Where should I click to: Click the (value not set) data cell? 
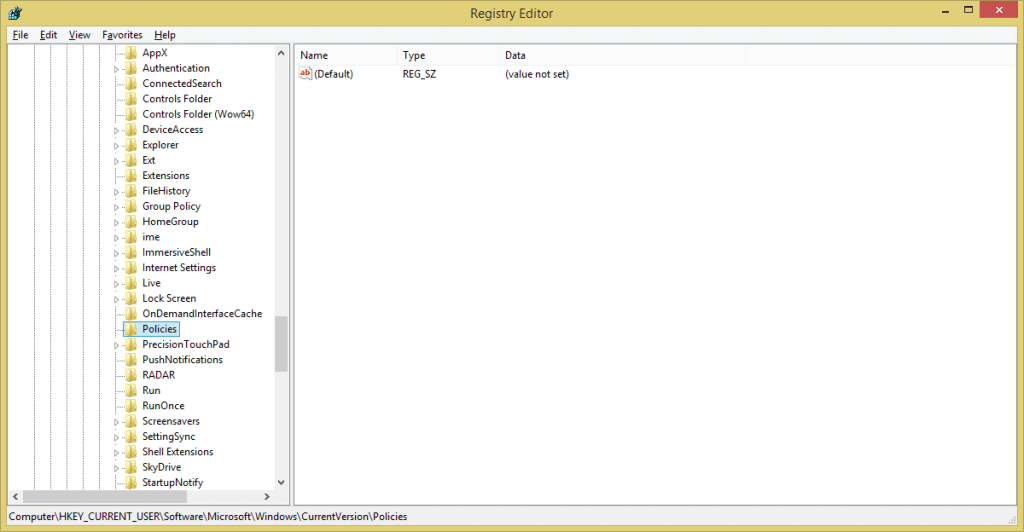(537, 74)
